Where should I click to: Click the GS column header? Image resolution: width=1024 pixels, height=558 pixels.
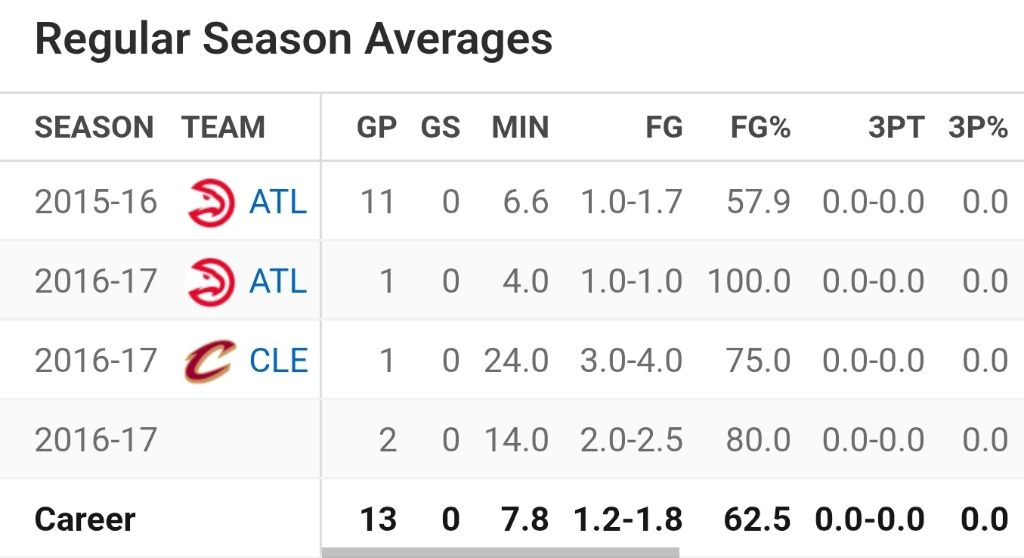440,128
